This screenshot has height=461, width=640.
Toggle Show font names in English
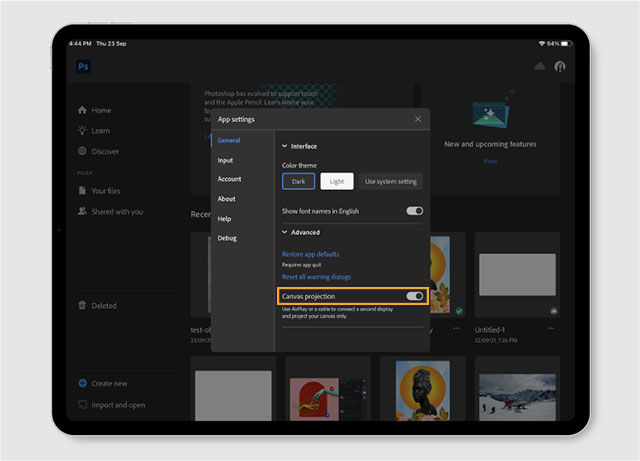[x=415, y=211]
